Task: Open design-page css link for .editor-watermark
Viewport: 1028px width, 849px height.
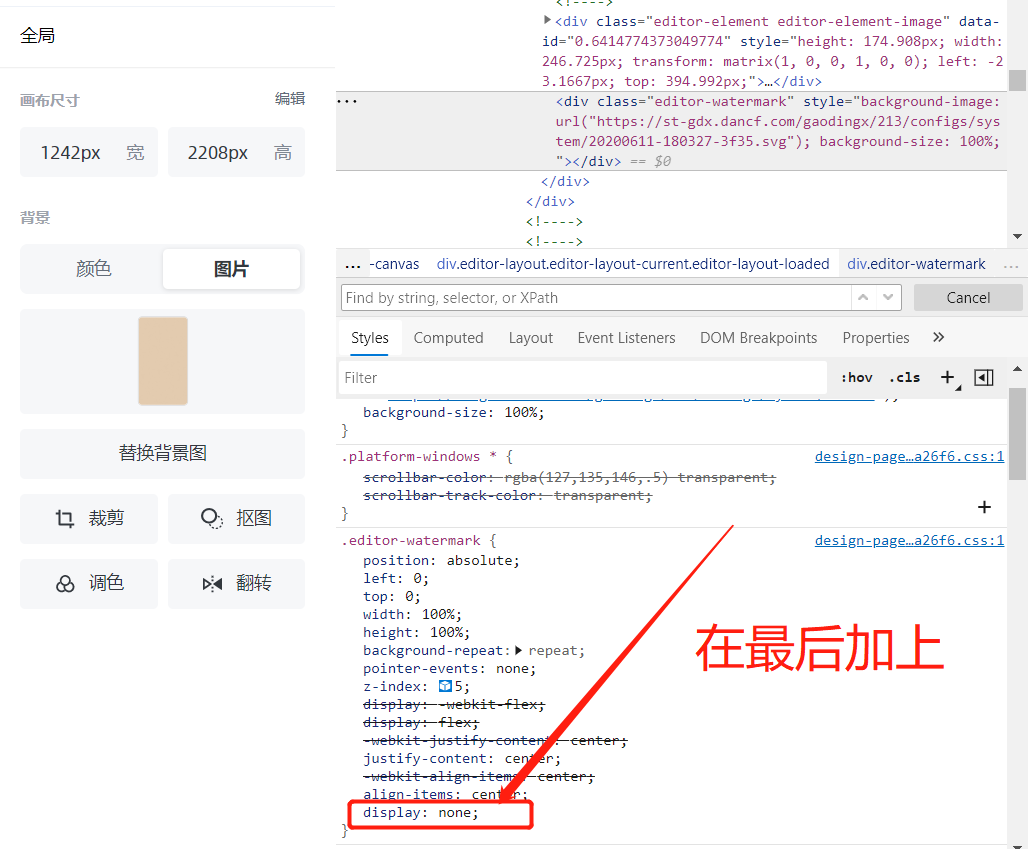Action: tap(909, 540)
